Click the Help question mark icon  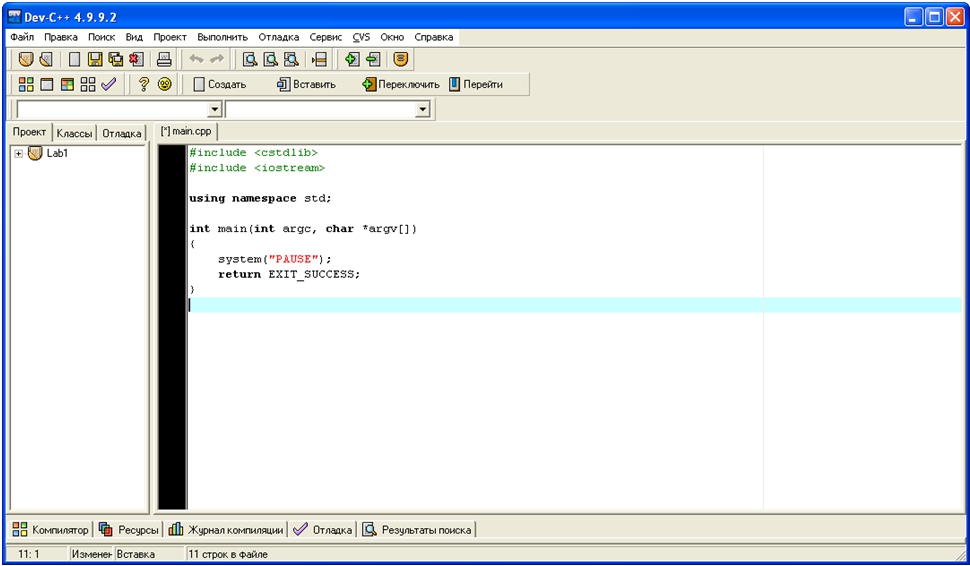[x=144, y=84]
